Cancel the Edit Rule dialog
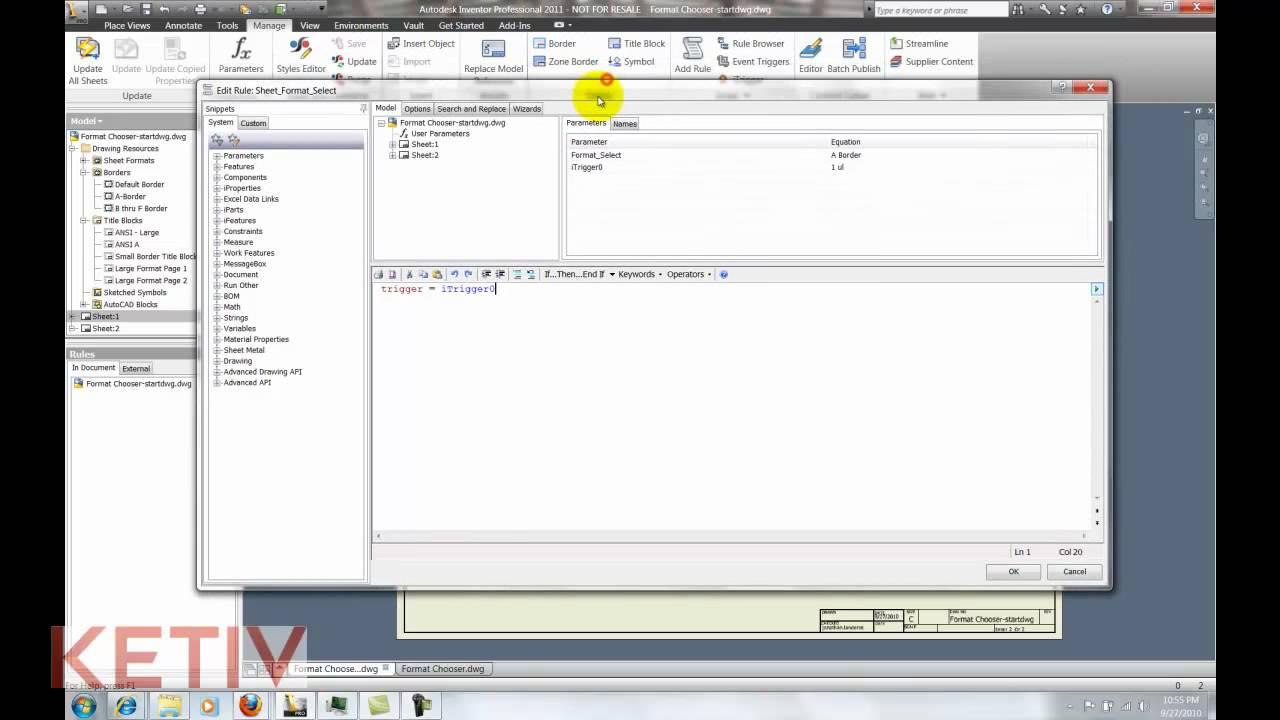 [1074, 572]
